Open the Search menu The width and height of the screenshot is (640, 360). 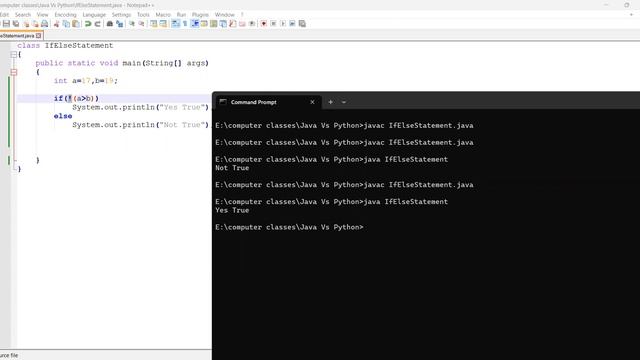coord(23,15)
